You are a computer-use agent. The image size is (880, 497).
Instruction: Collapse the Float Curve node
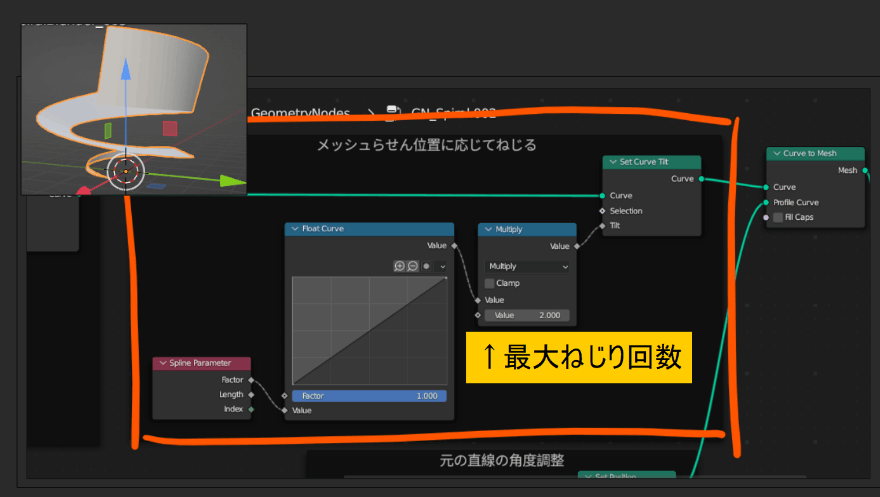pyautogui.click(x=295, y=229)
